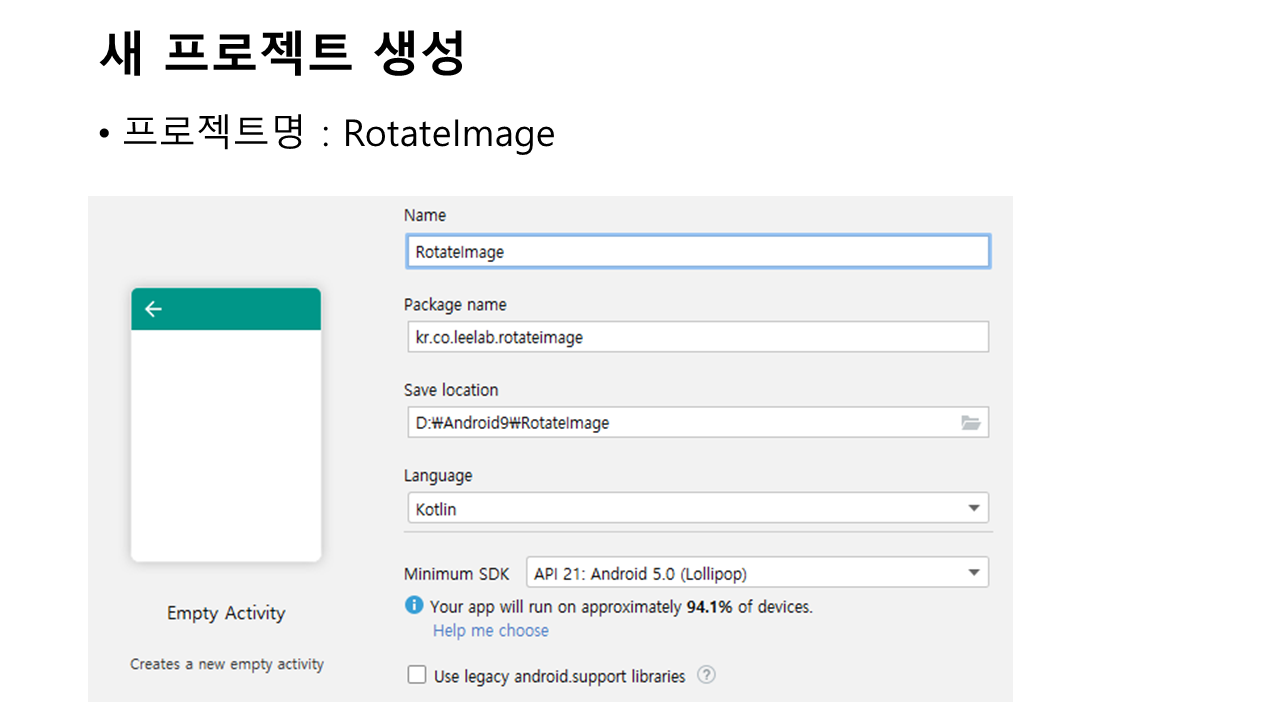Click the bullet text '프로젝트명 : RotateImage'

(338, 133)
